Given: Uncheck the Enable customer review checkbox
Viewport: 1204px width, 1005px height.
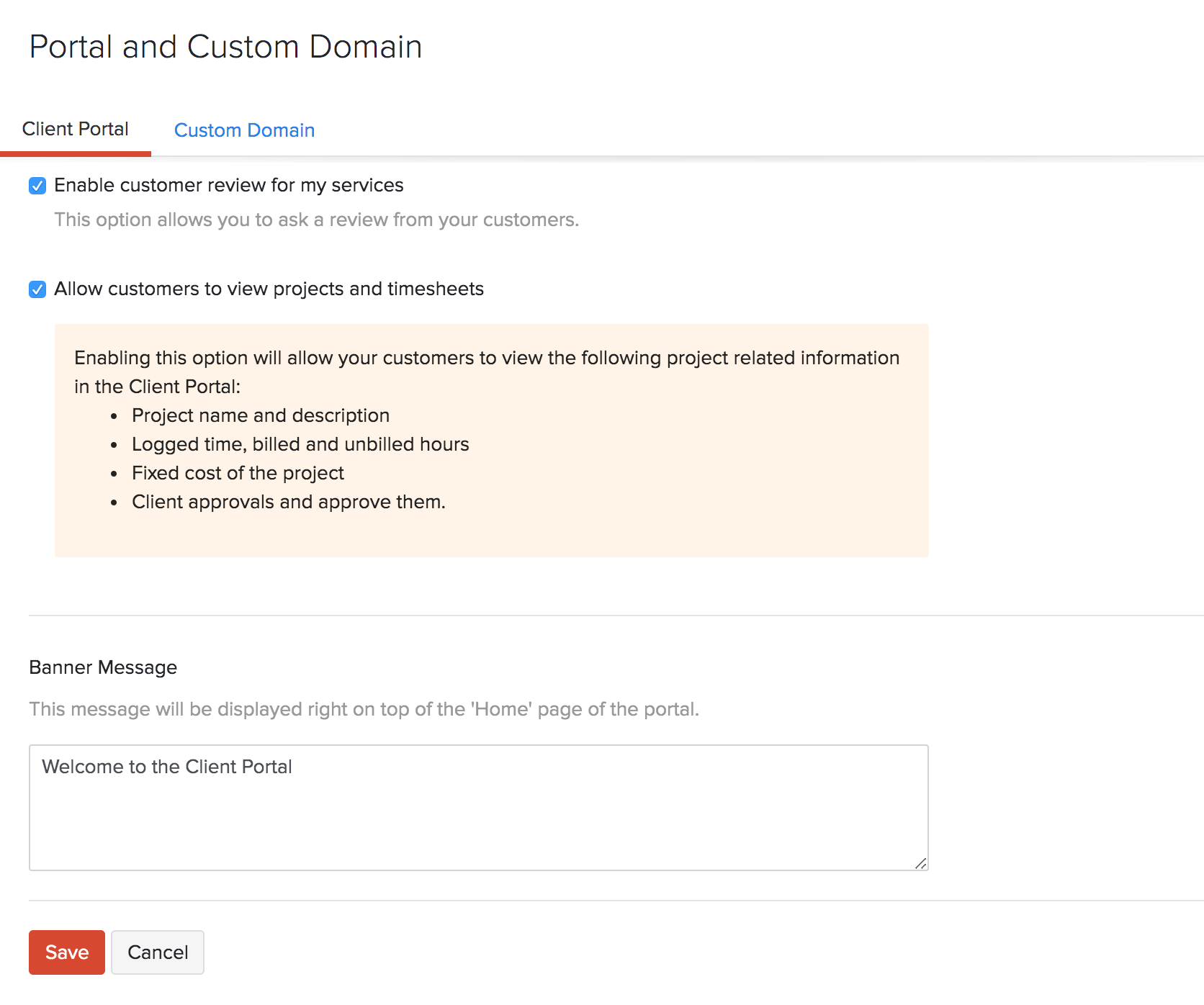Looking at the screenshot, I should pos(37,186).
